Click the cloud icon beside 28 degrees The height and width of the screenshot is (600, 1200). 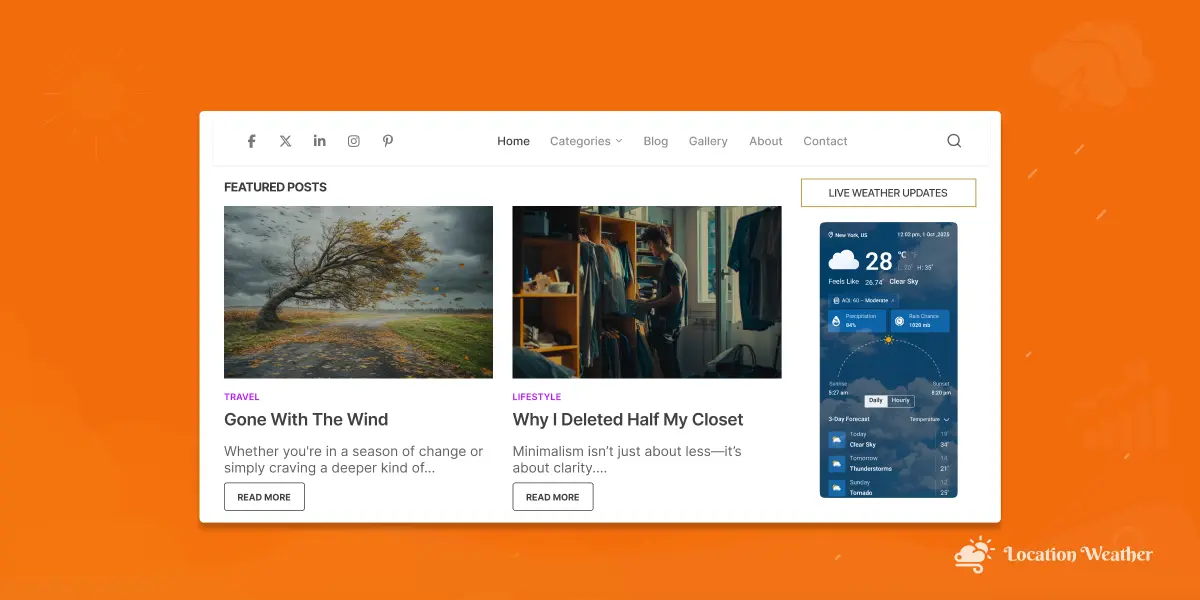tap(844, 261)
